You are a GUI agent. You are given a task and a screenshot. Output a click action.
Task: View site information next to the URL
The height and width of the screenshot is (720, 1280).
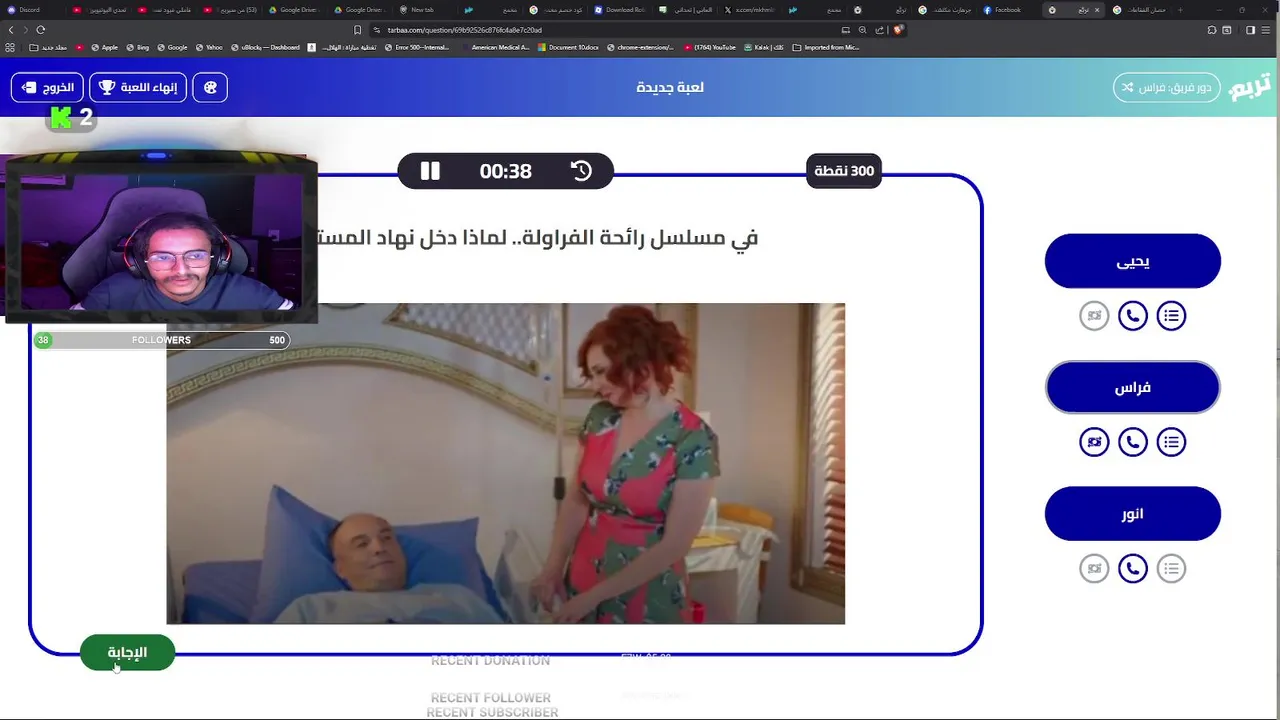378,30
